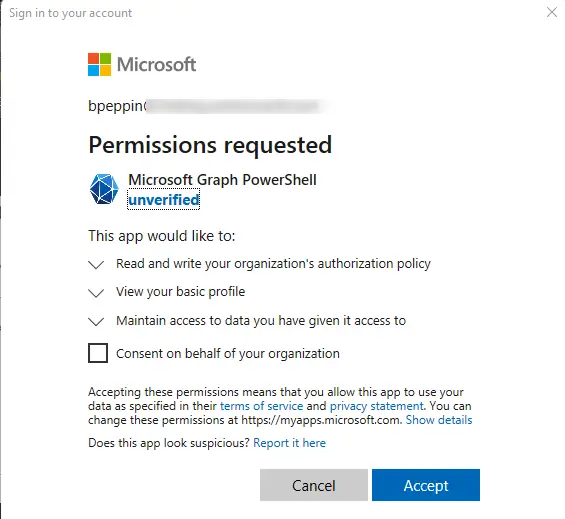Report the app via Report it here
This screenshot has height=519, width=565.
tap(289, 443)
